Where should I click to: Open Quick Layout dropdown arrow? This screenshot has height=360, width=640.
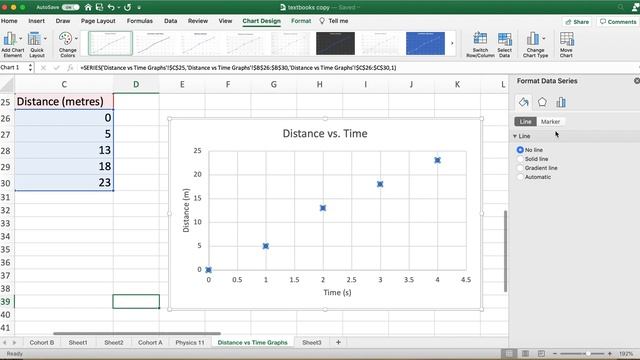pos(45,38)
